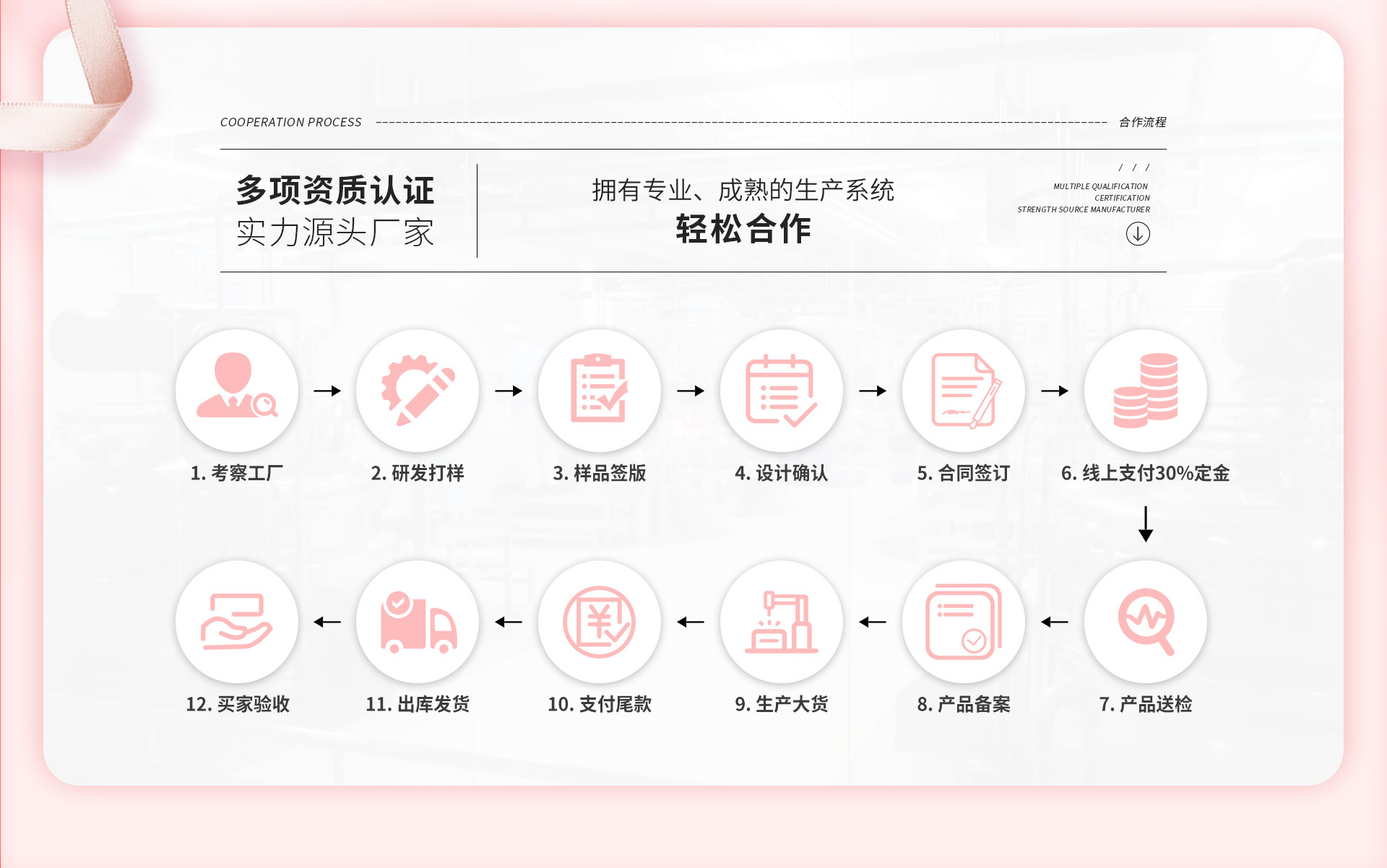Click the '1. 考察工厂' label
The height and width of the screenshot is (868, 1387).
coord(236,473)
